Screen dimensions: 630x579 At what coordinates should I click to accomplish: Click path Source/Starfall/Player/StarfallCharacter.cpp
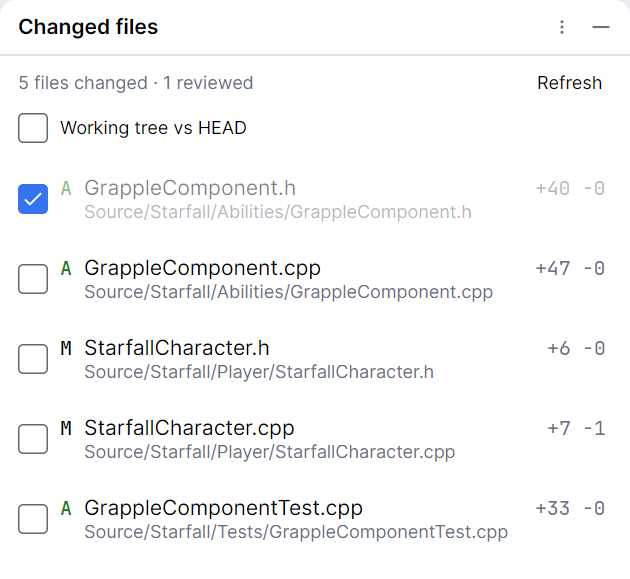coord(270,452)
